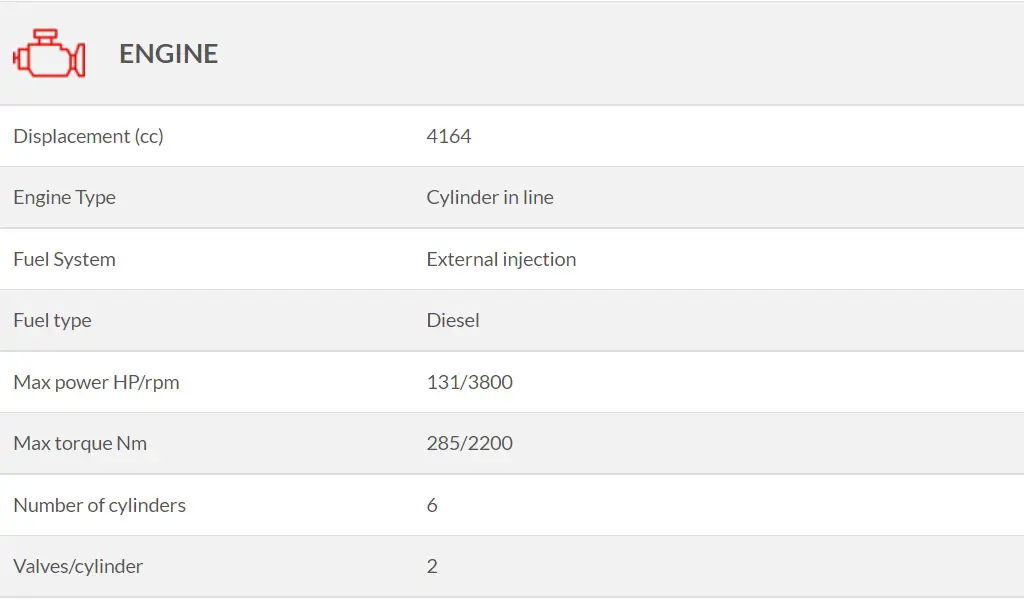Click the Displacement (cc) label
1024x600 pixels.
tap(88, 136)
